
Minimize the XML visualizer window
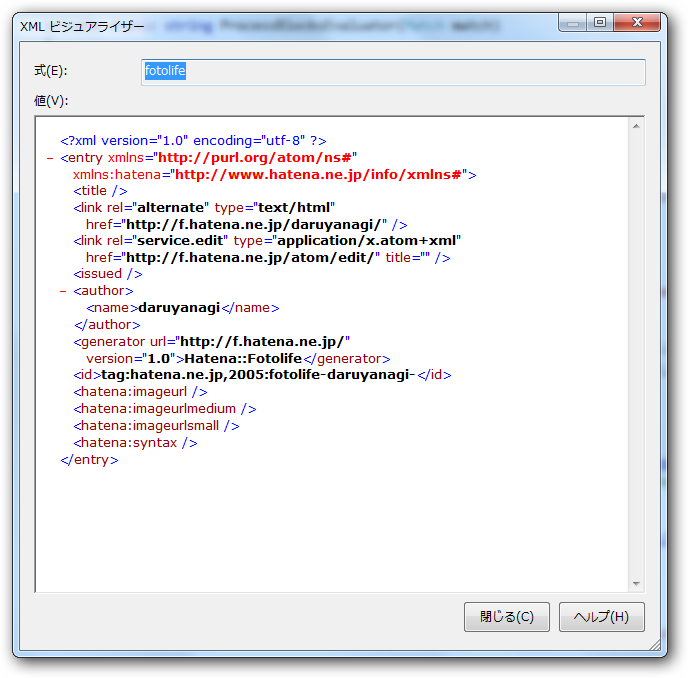coord(573,22)
